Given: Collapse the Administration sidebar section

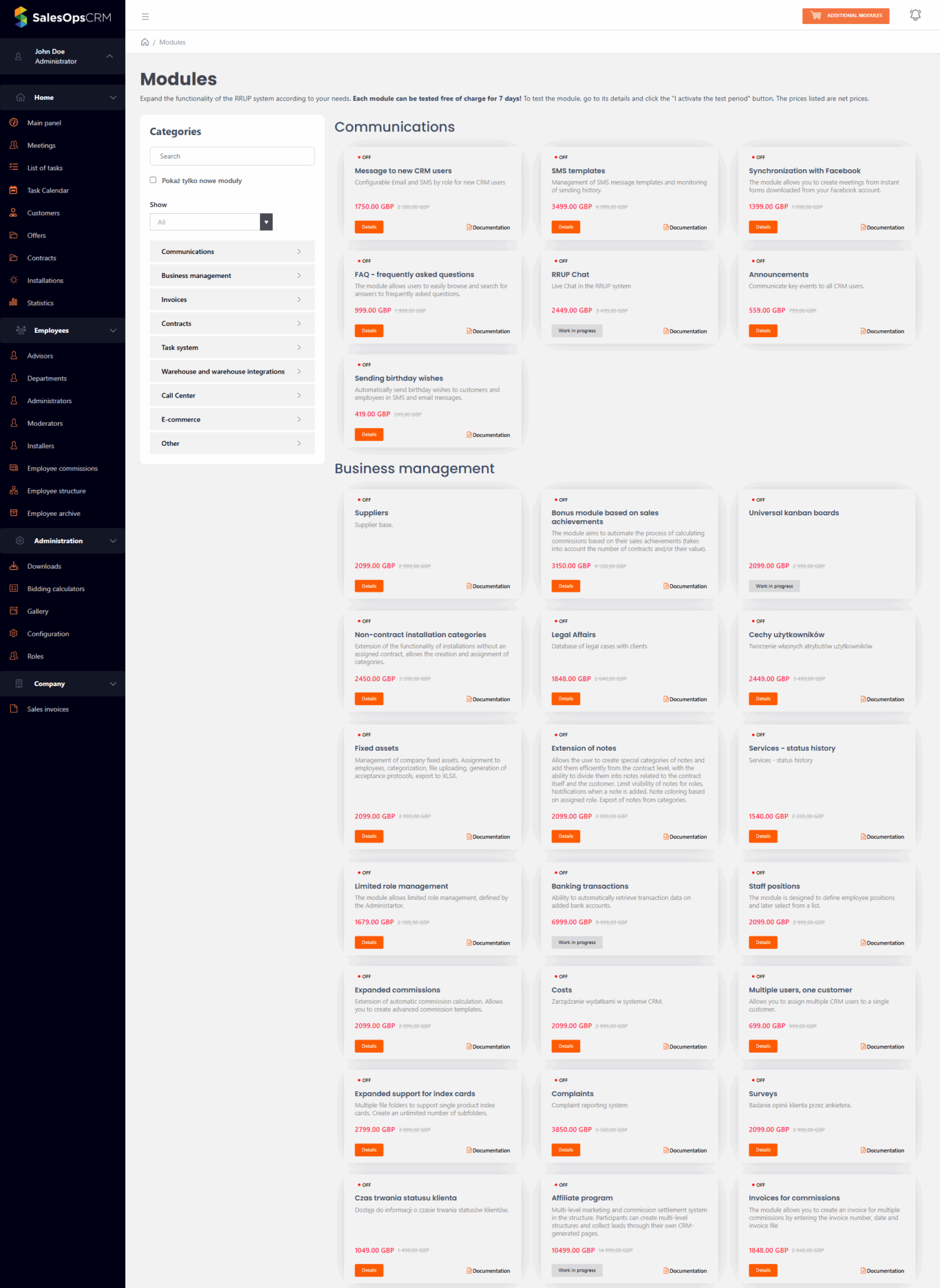Looking at the screenshot, I should [113, 541].
